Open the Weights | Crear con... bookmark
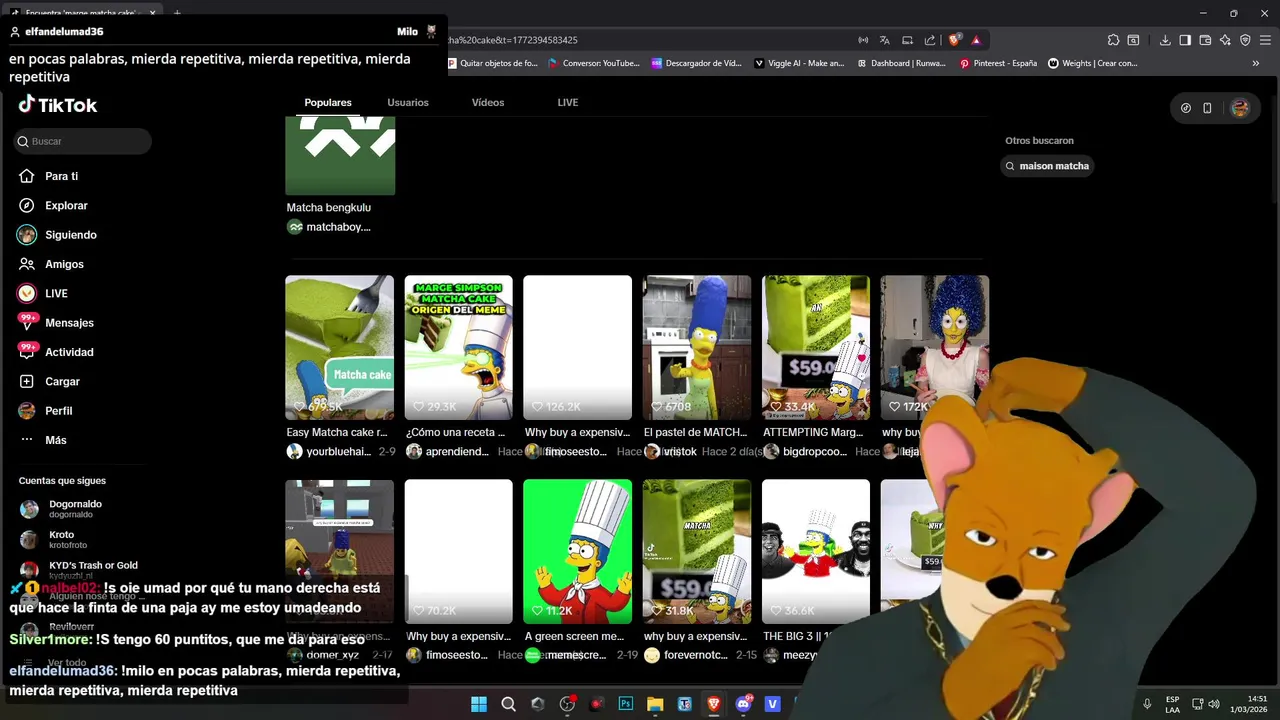The width and height of the screenshot is (1280, 720). [x=1093, y=63]
